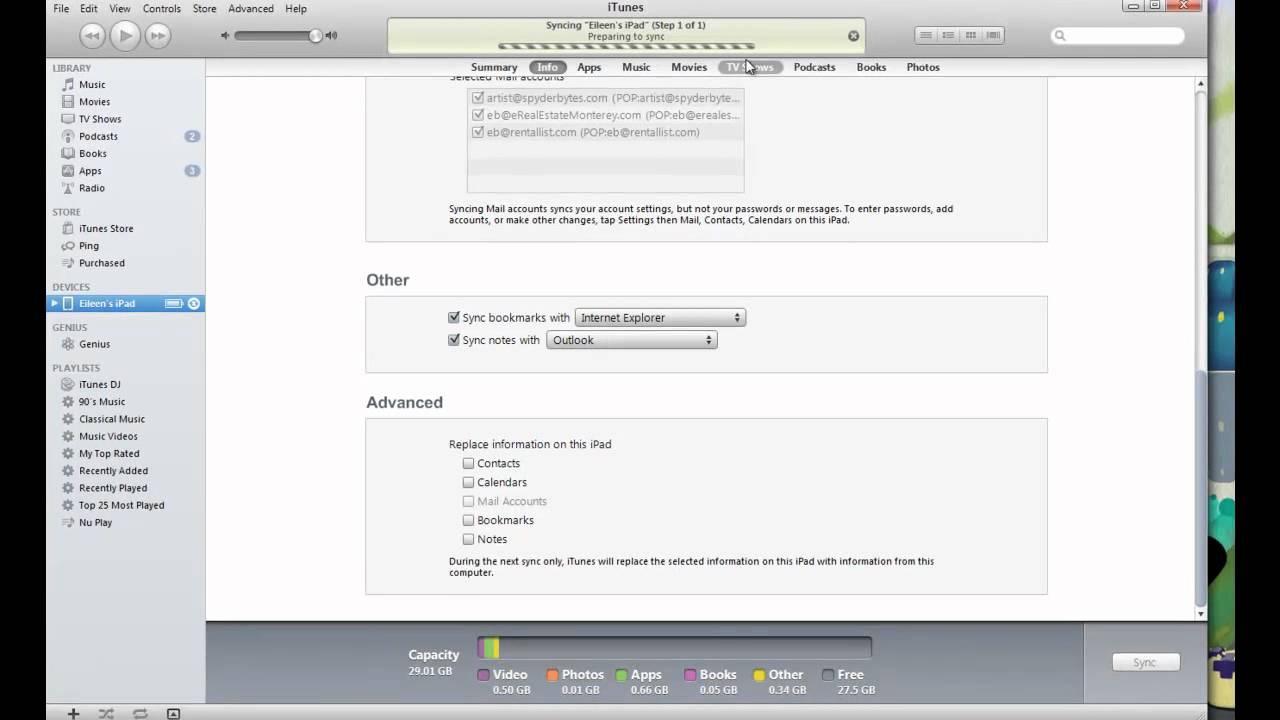Check Replace Notes checkbox
This screenshot has width=1280, height=720.
pyautogui.click(x=468, y=539)
